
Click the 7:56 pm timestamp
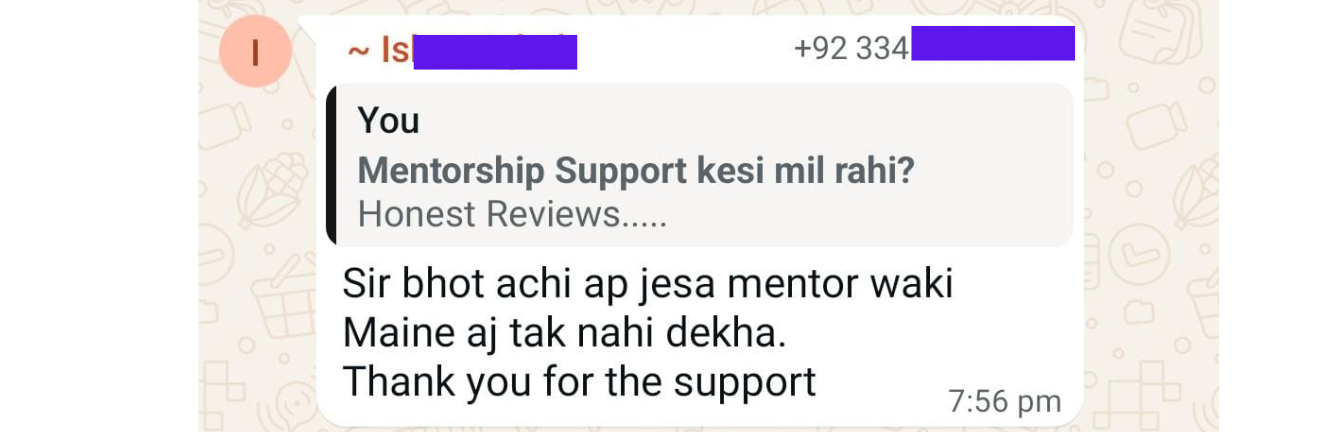coord(1004,402)
